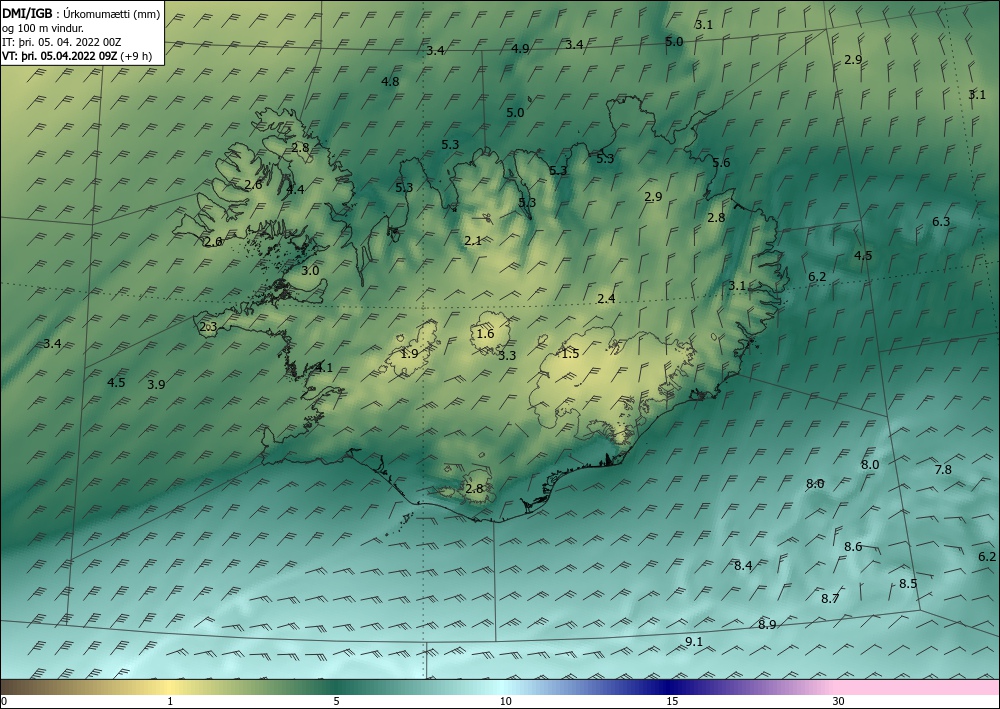Click the "og 100 m vindur." legend line

tap(43, 28)
